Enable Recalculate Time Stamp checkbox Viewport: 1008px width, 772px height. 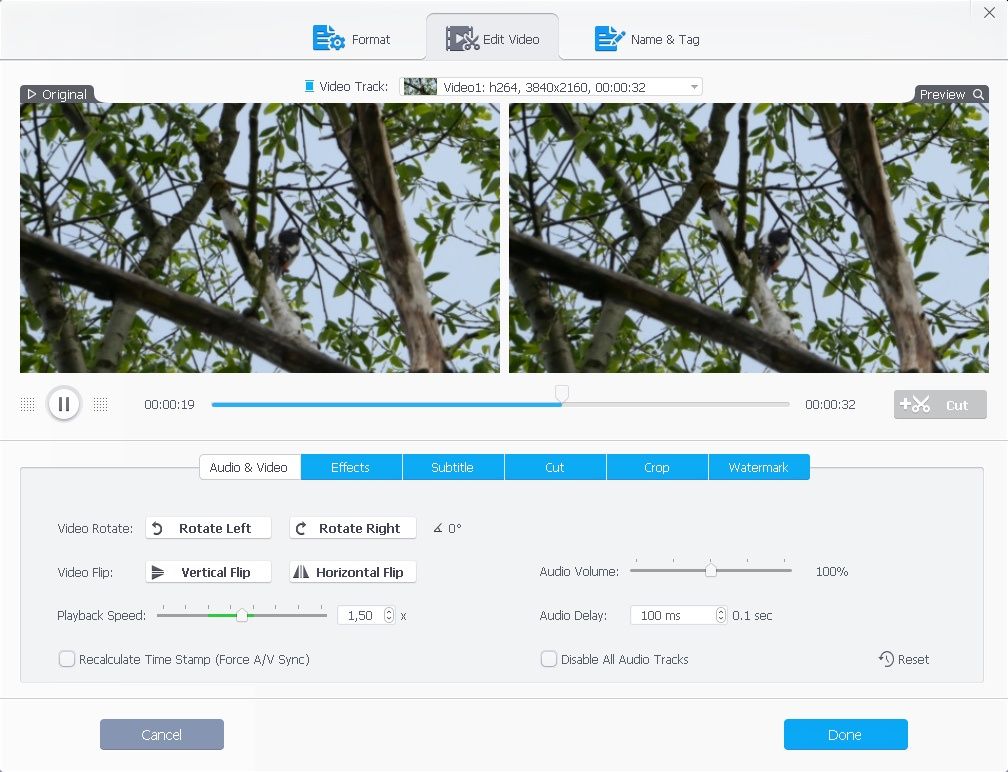click(67, 659)
